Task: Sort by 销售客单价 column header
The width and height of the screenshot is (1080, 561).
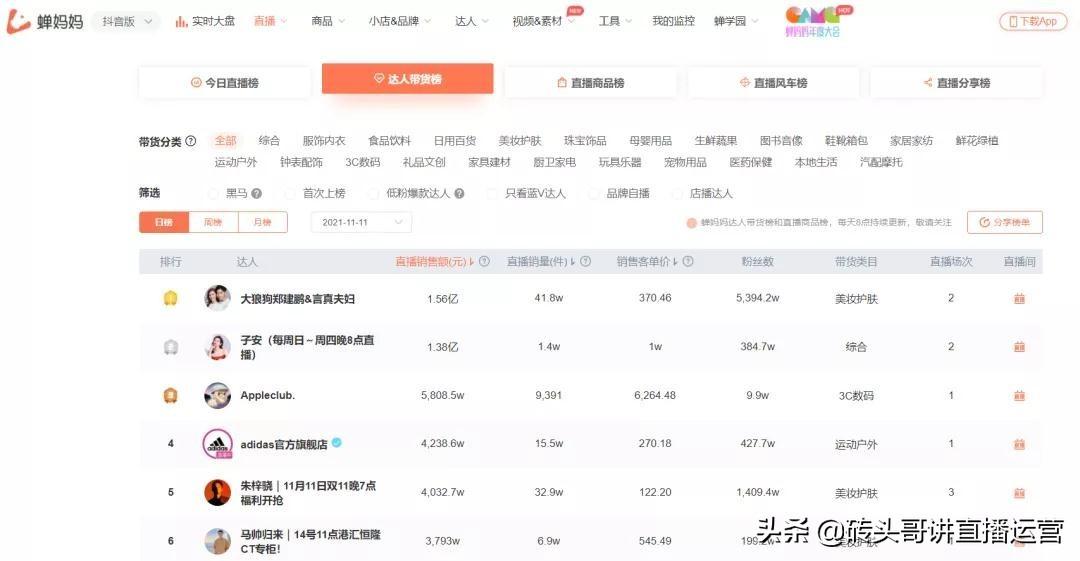Action: tap(647, 262)
